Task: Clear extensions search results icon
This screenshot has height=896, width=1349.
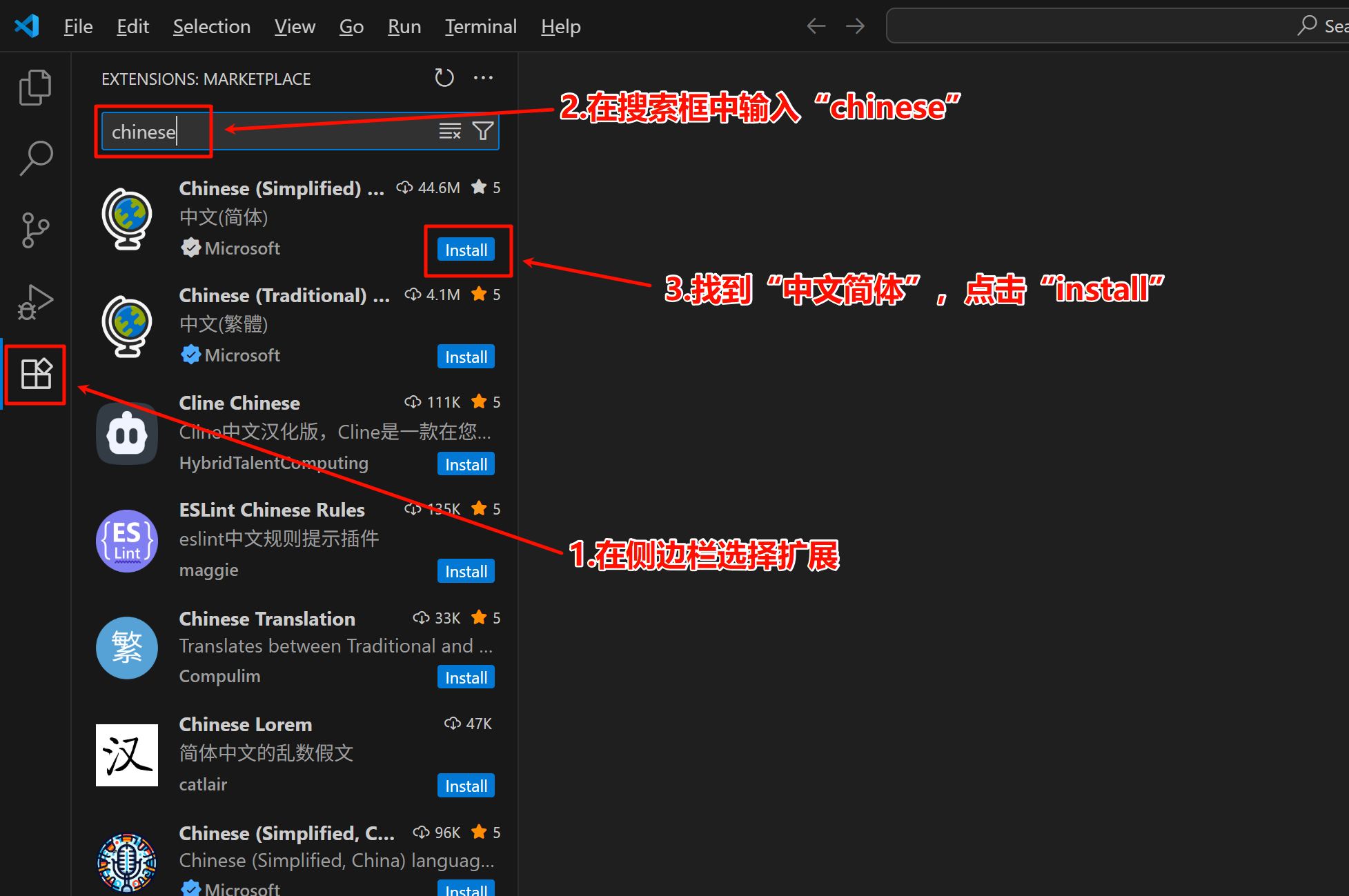Action: coord(450,131)
